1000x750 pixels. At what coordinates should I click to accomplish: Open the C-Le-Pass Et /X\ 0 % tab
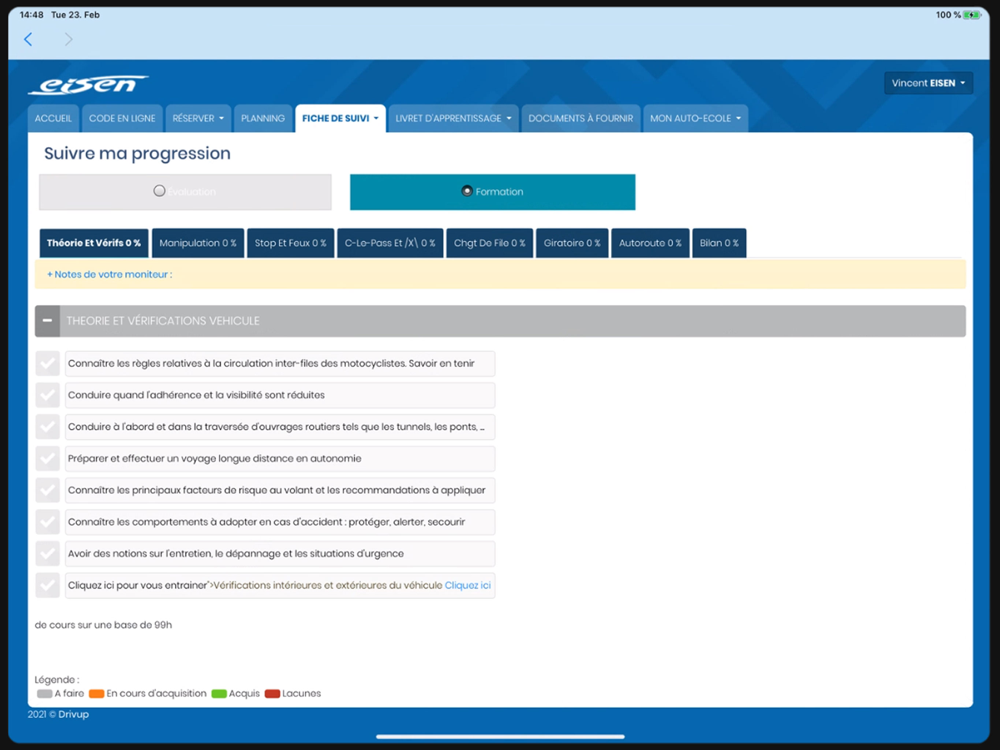[390, 243]
